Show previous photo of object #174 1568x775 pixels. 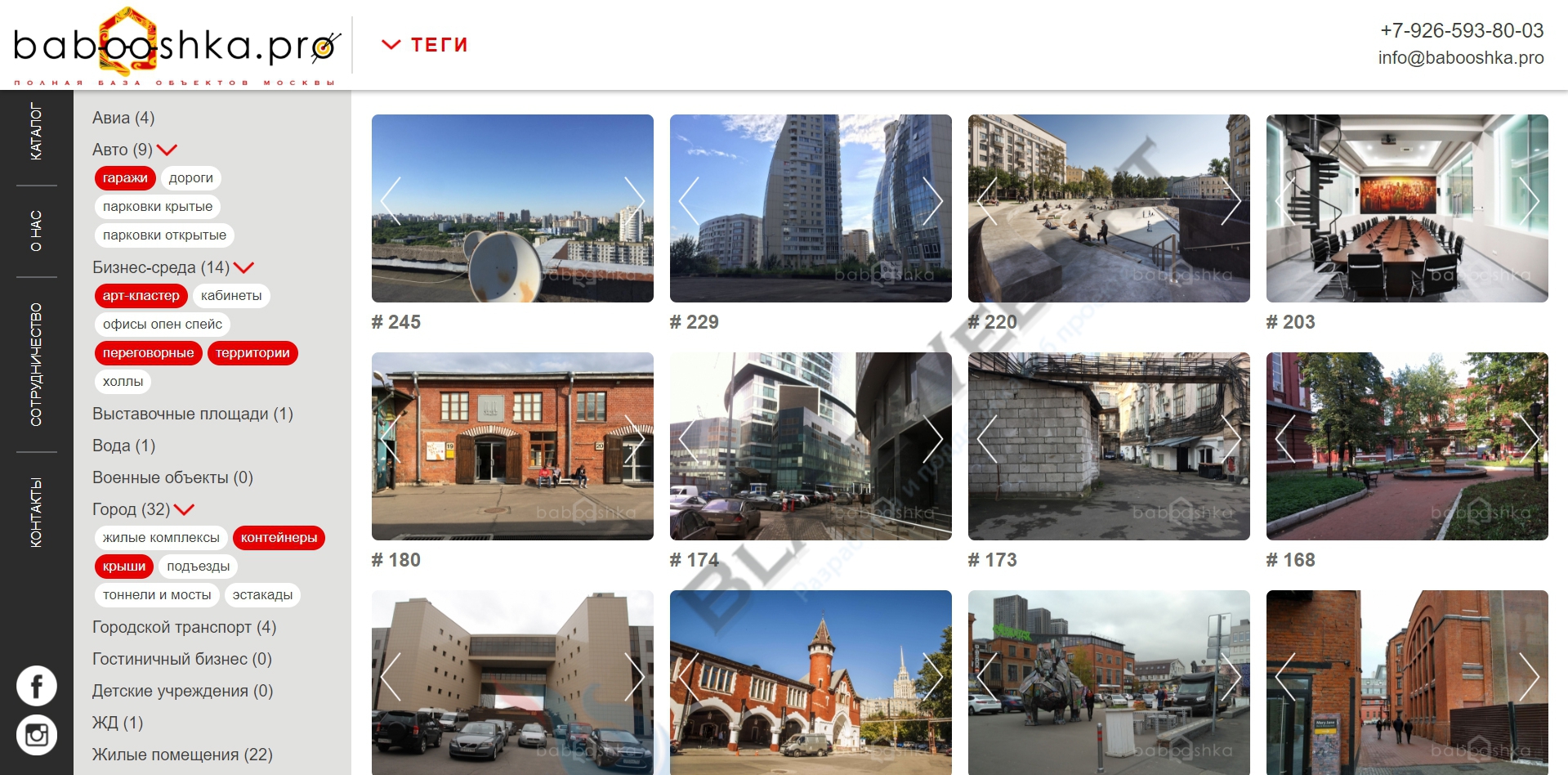click(x=690, y=439)
